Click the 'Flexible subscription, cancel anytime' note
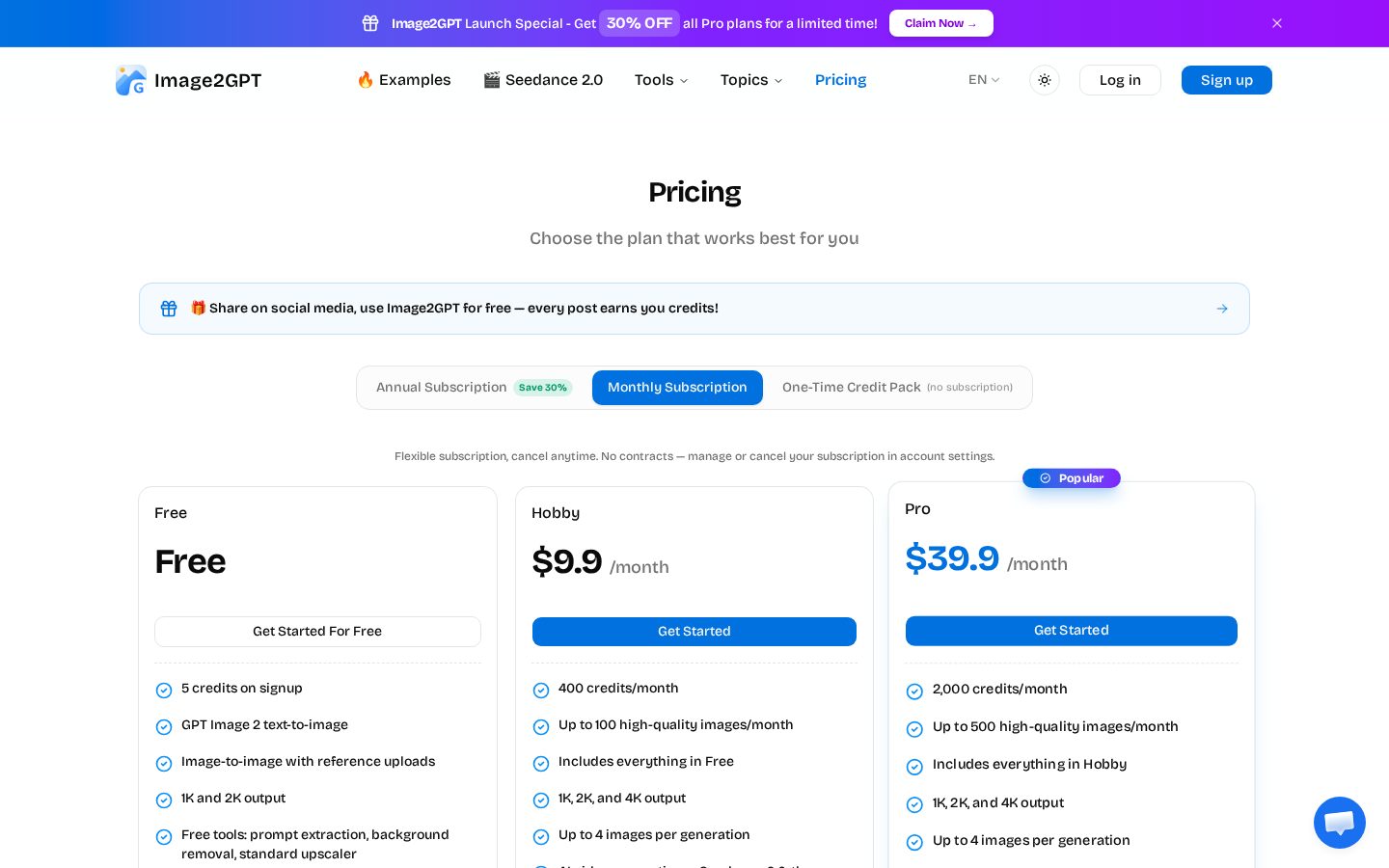Screen dimensions: 1389x868 (694, 456)
